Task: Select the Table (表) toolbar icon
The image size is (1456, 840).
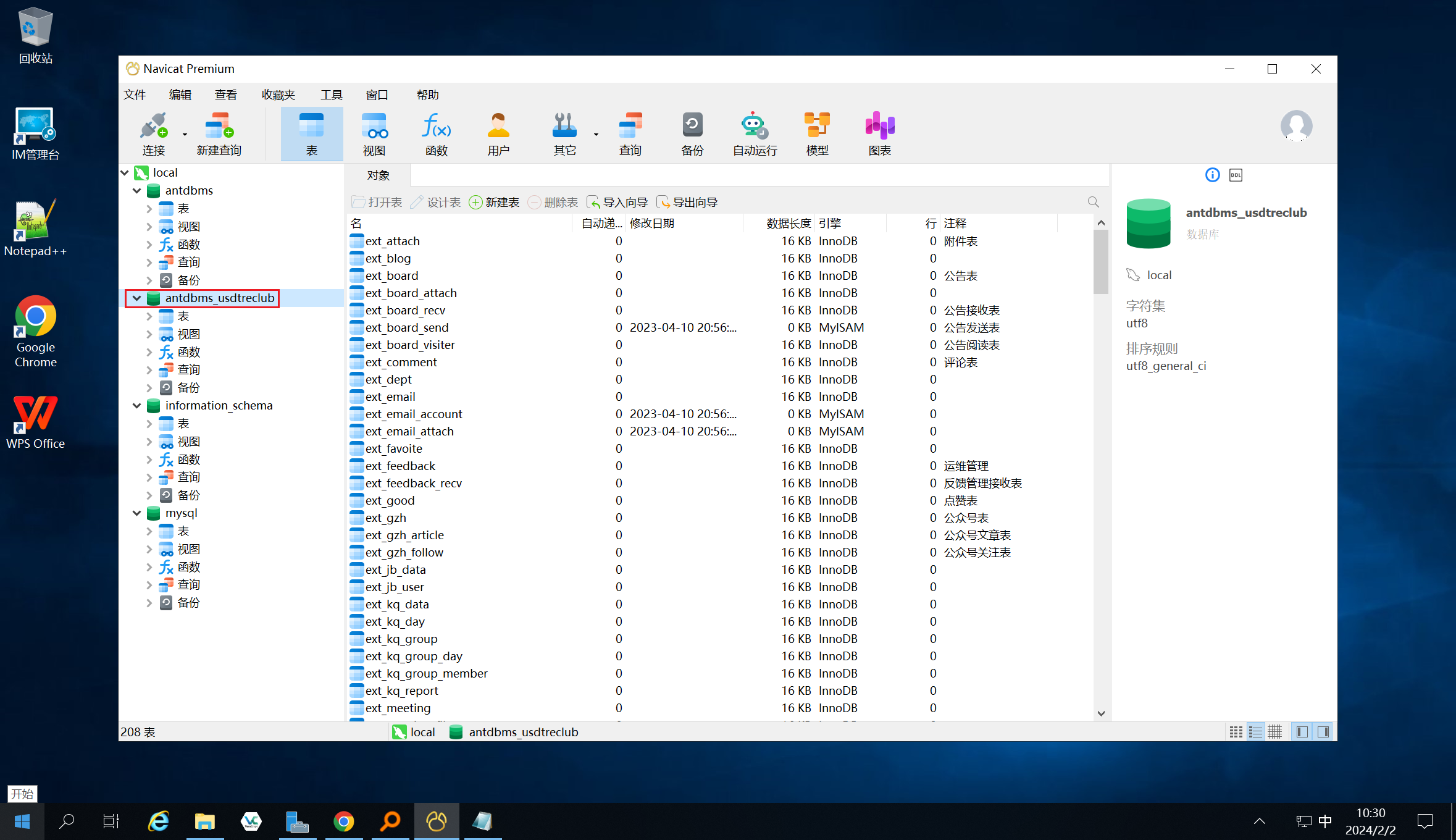Action: (312, 134)
